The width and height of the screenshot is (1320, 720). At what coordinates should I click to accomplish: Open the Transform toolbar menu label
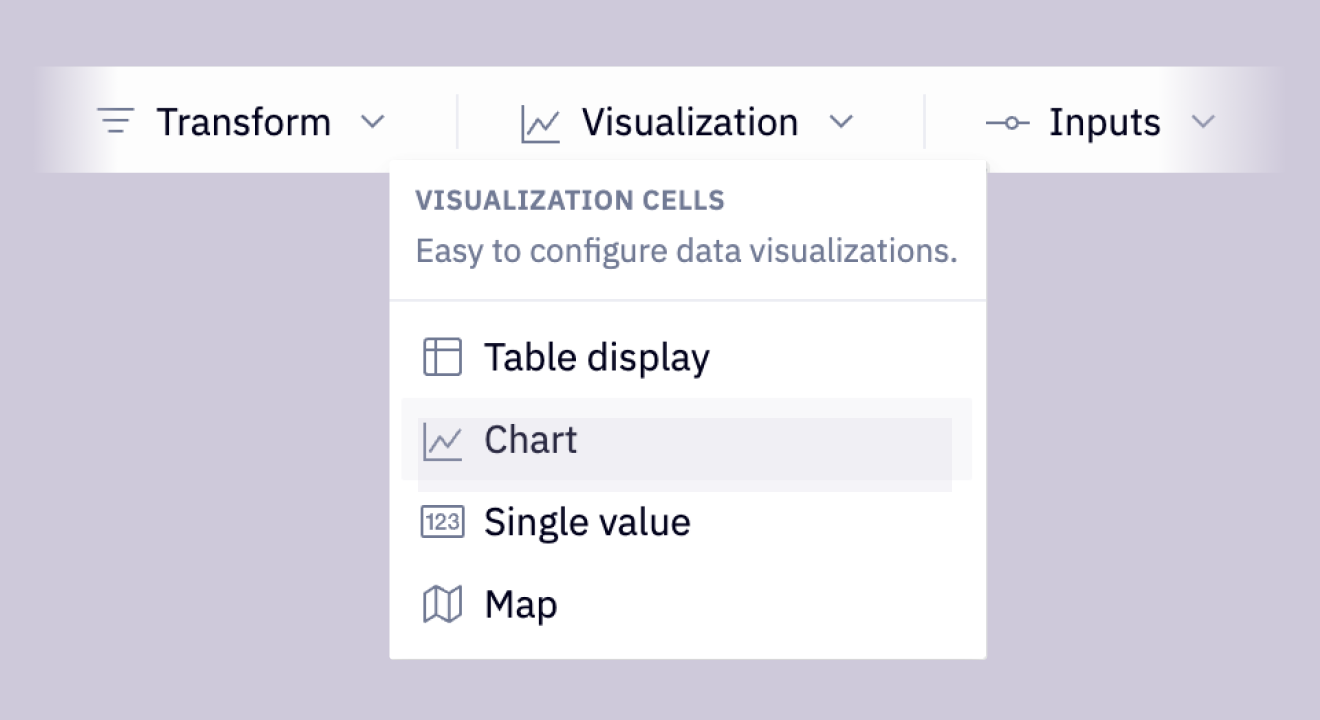243,122
